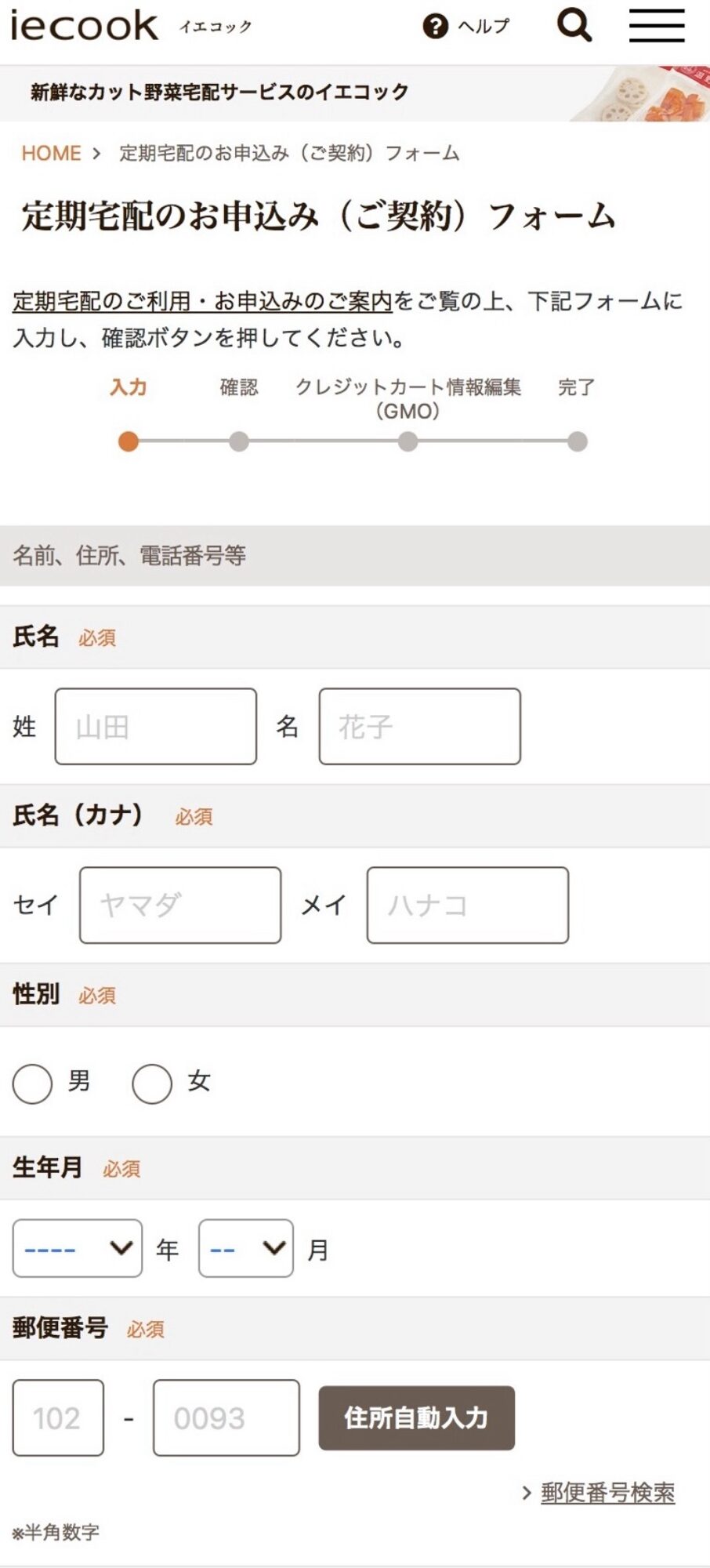Viewport: 710px width, 1568px height.
Task: Click the 完了 step dot
Action: [578, 441]
